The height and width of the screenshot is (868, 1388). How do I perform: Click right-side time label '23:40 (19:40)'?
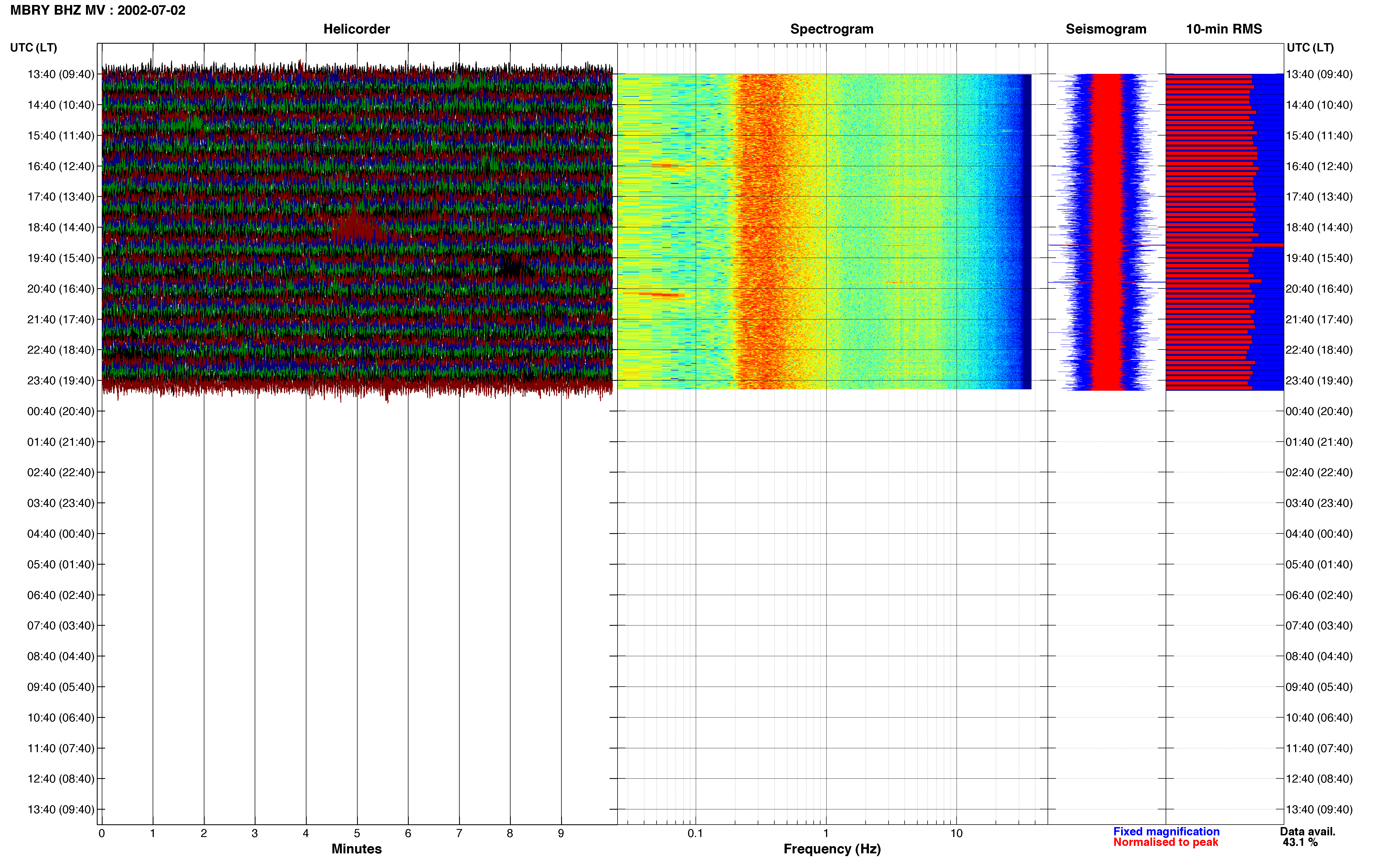[1319, 380]
